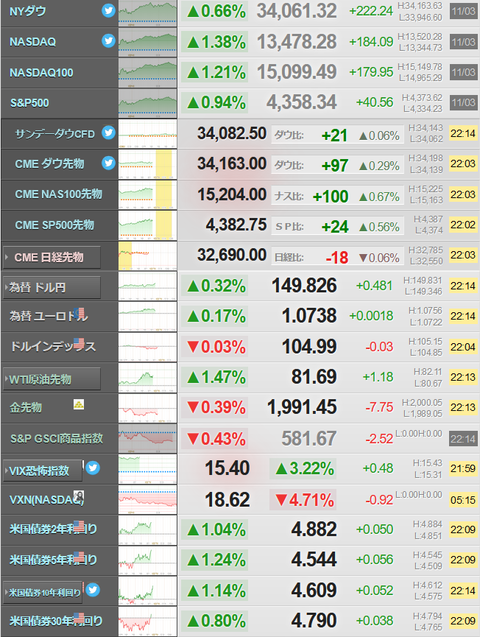Image resolution: width=480 pixels, height=637 pixels.
Task: Expand the CME 日経先物 button
Action: pyautogui.click(x=52, y=257)
